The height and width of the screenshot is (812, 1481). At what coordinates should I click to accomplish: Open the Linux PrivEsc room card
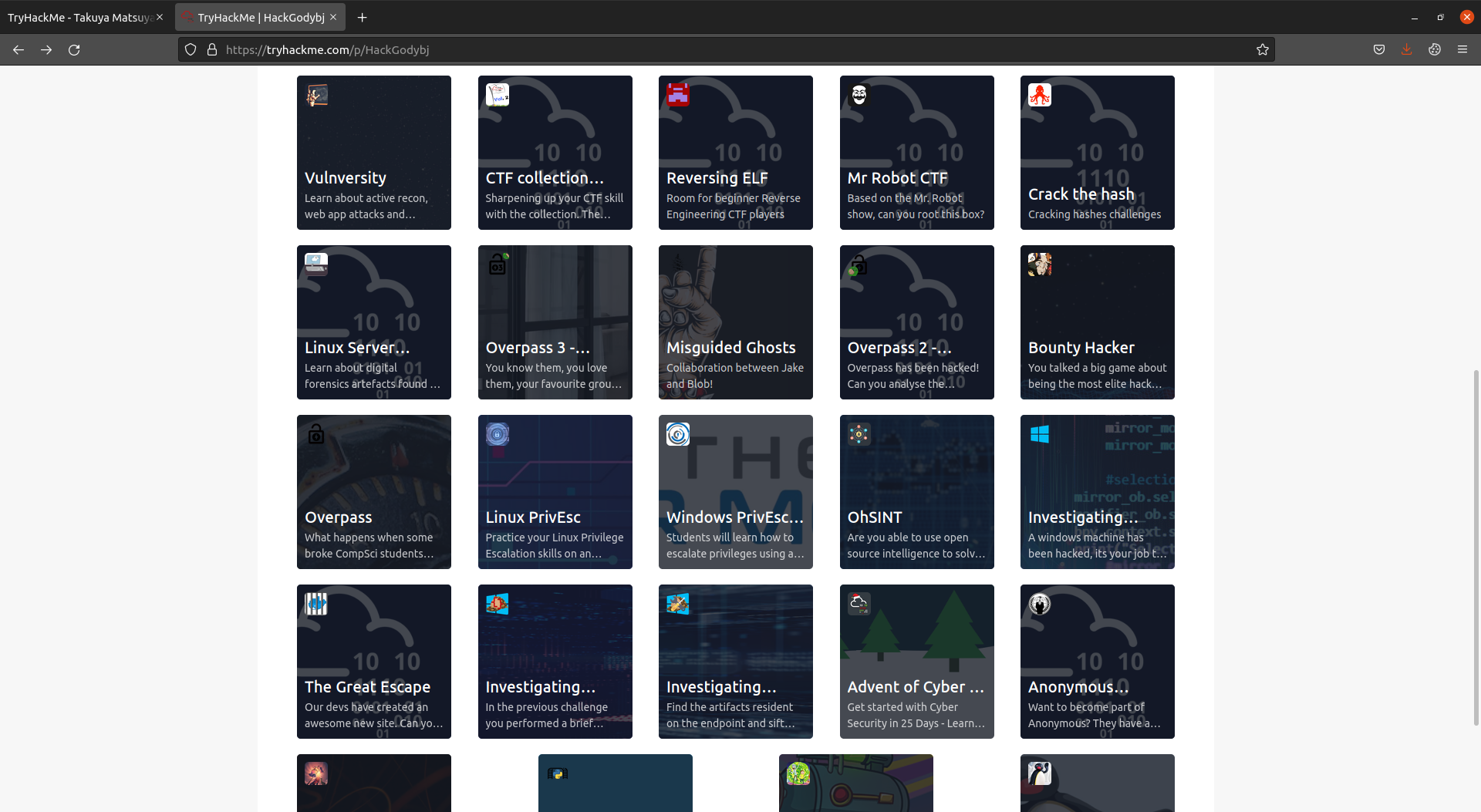(x=555, y=492)
